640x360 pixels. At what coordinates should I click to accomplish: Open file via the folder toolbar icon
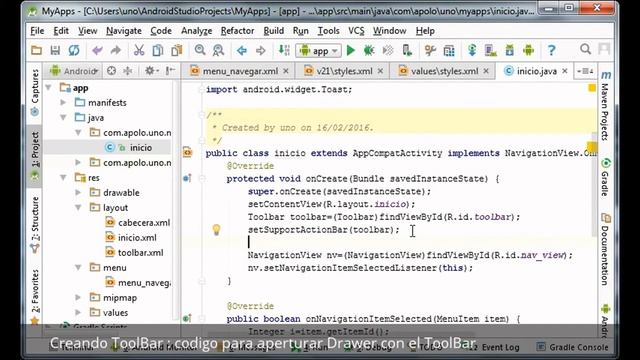[36, 51]
